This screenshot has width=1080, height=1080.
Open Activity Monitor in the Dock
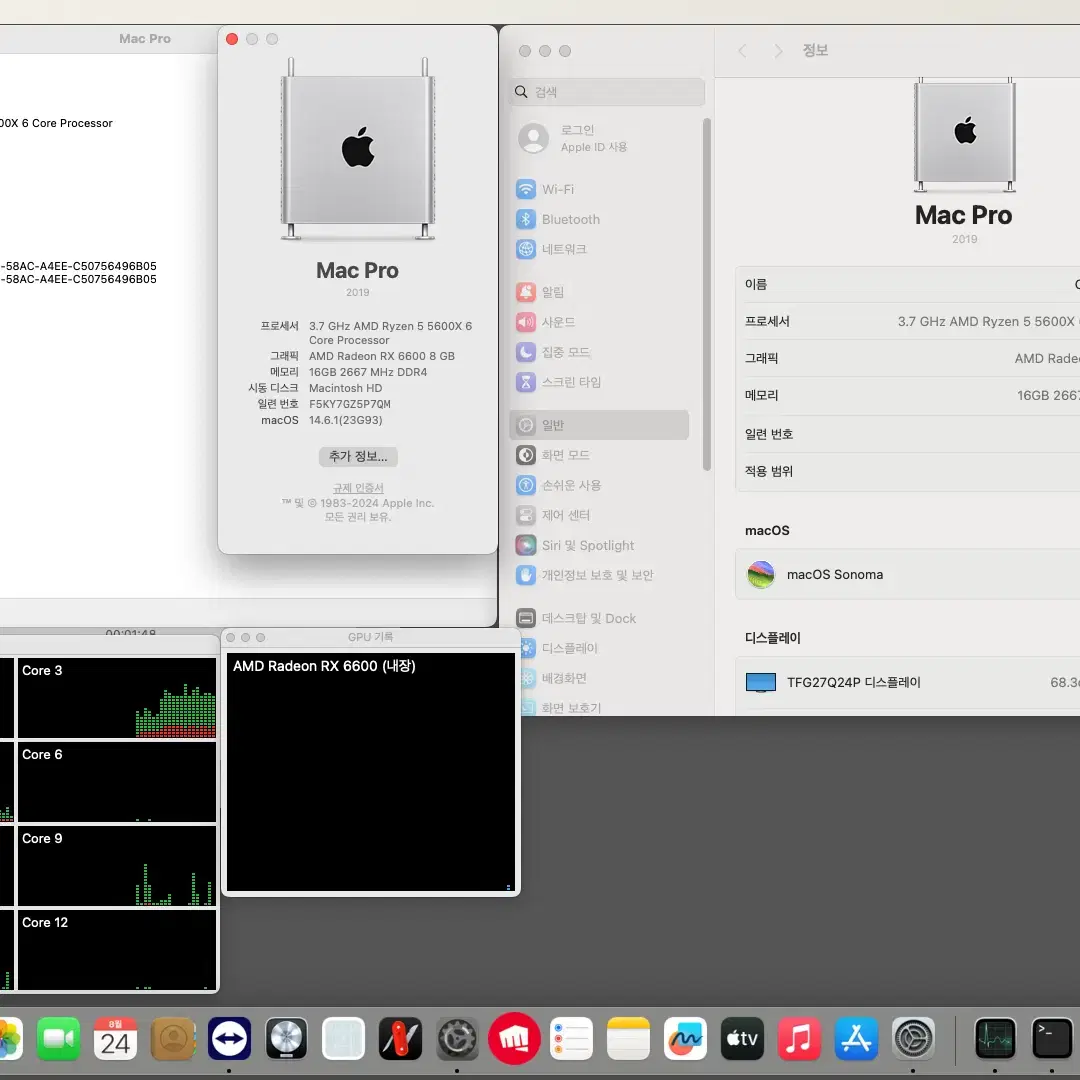pos(995,1038)
